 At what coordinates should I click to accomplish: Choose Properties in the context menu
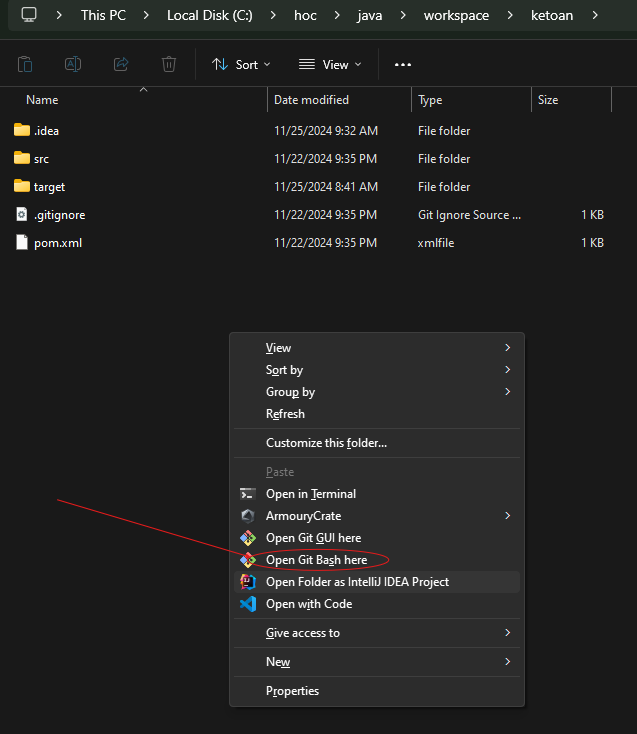292,691
